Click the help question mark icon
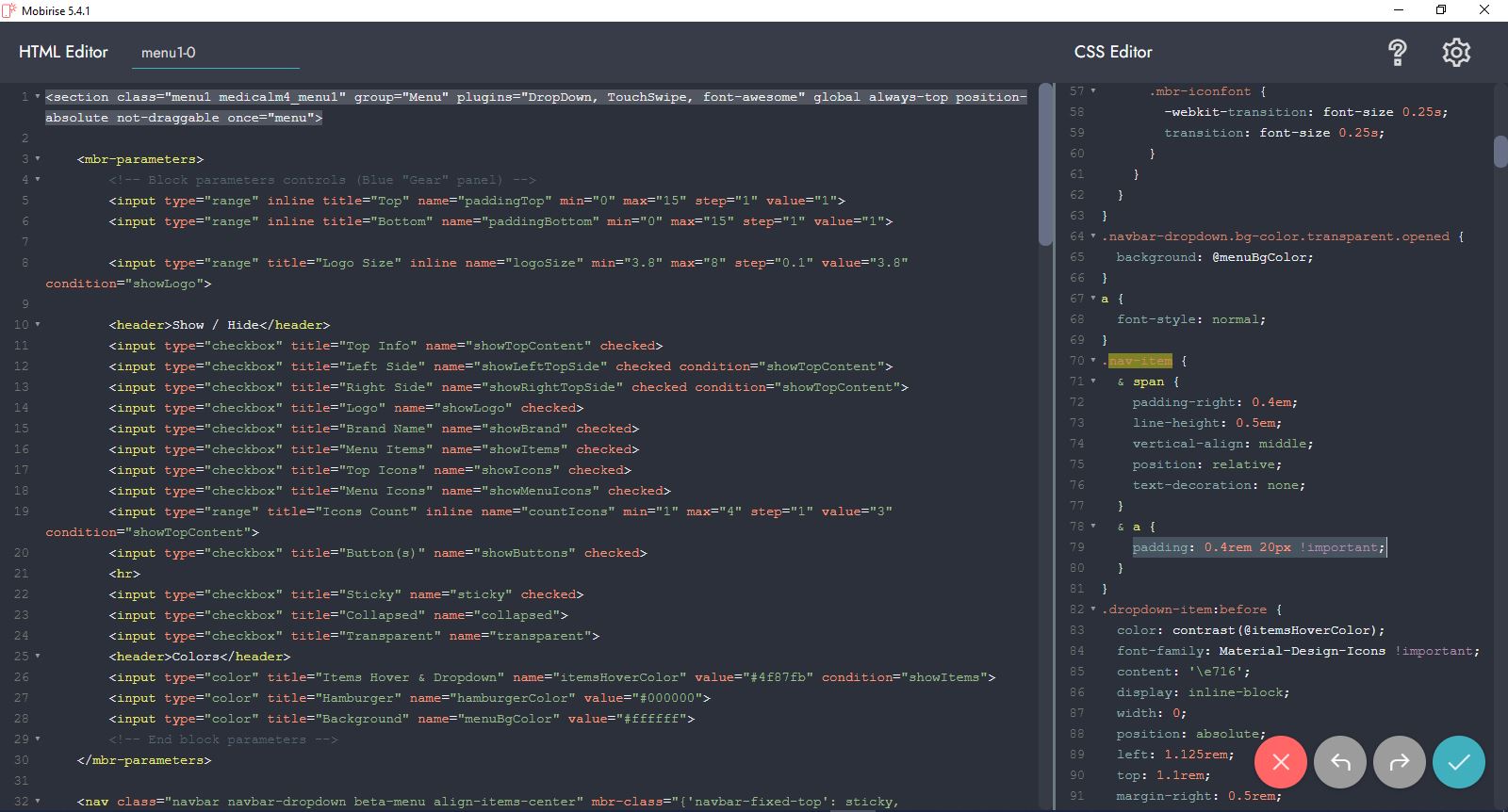Screen dimensions: 1508x812 click(1398, 53)
